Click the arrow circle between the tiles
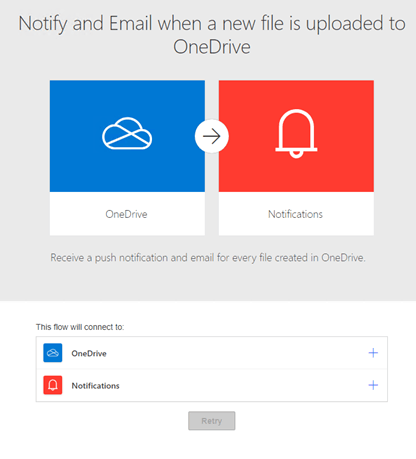The height and width of the screenshot is (459, 416). pos(212,136)
